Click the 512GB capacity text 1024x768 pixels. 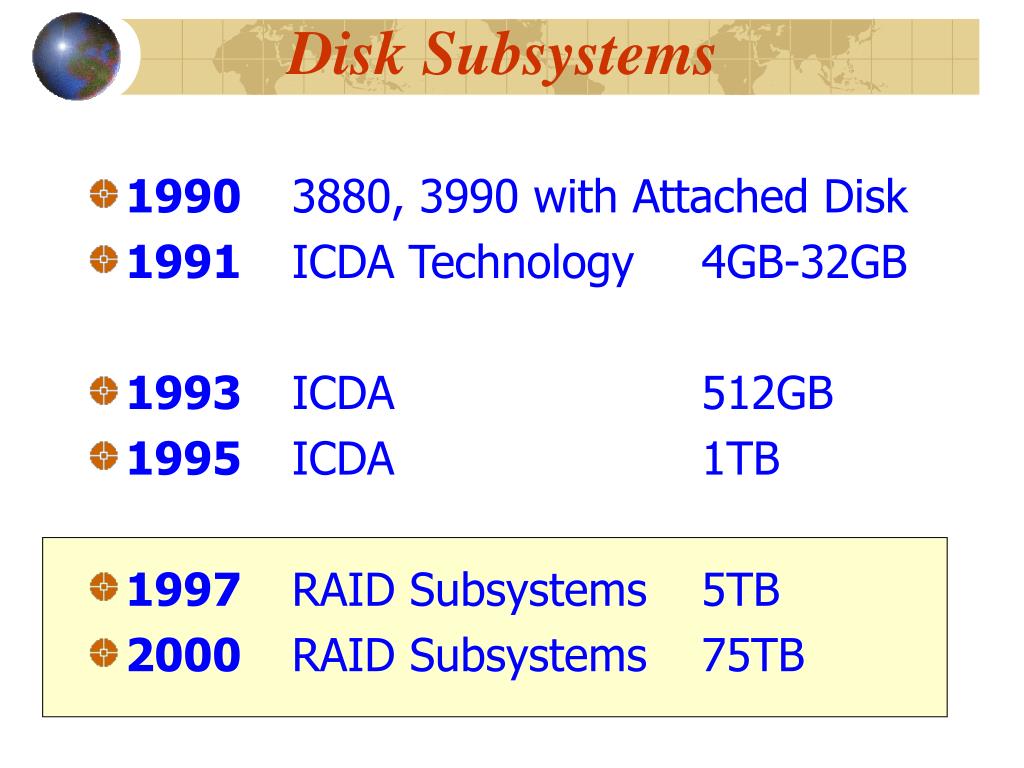click(767, 393)
